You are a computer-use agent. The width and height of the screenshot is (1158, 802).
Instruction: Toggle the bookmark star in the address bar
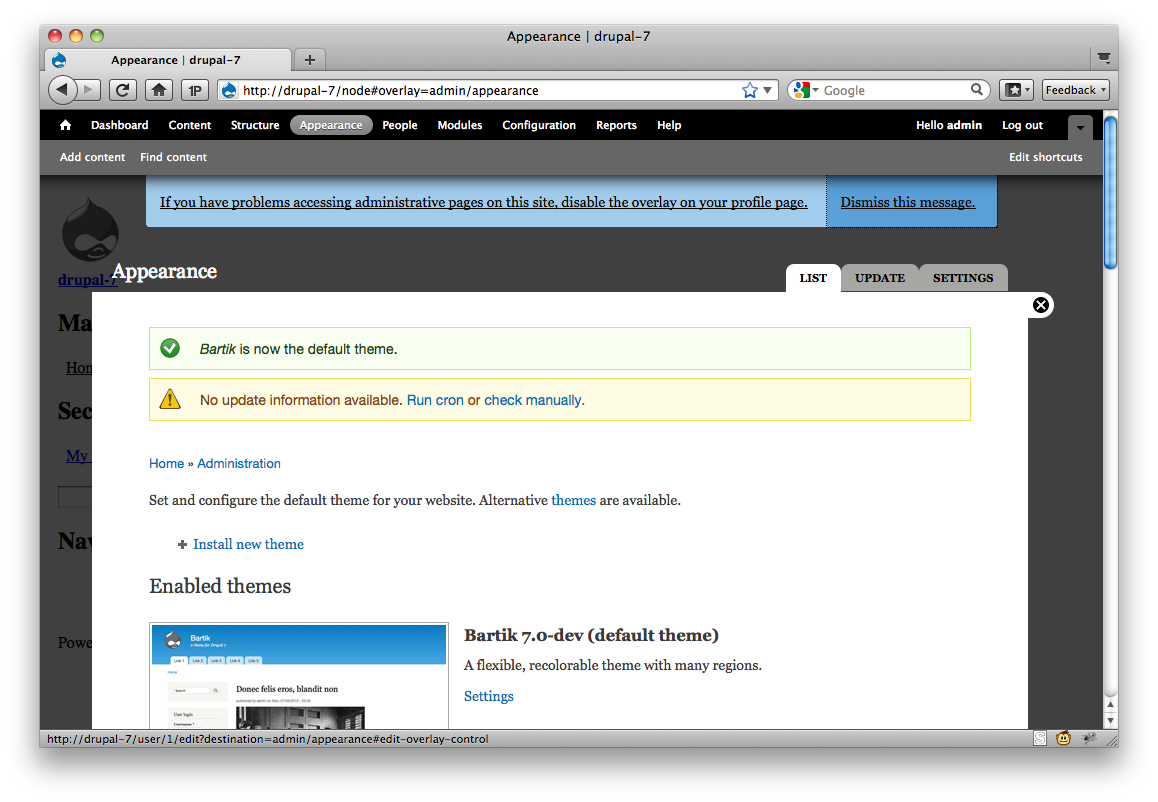coord(750,89)
